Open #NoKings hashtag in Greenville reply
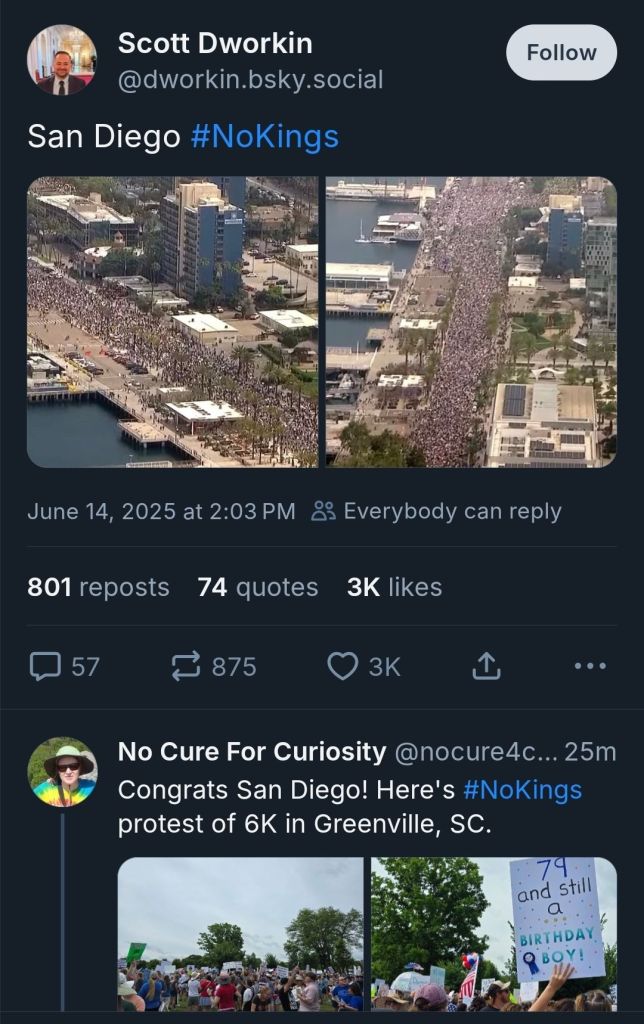This screenshot has height=1024, width=644. tap(522, 789)
